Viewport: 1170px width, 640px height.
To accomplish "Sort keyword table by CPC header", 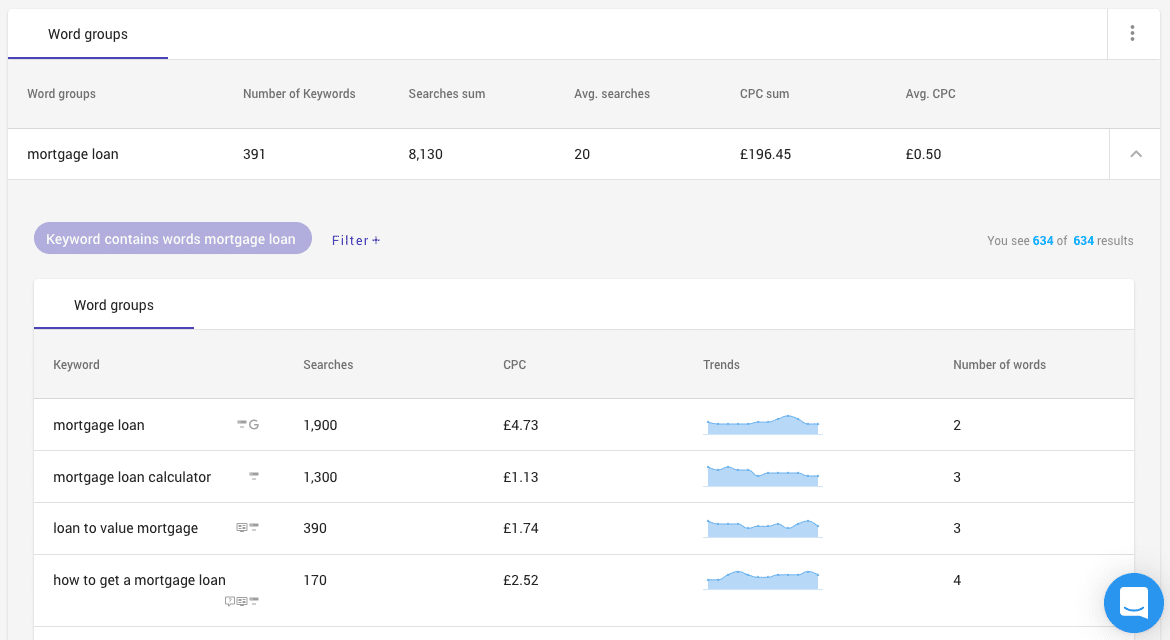I will 514,365.
